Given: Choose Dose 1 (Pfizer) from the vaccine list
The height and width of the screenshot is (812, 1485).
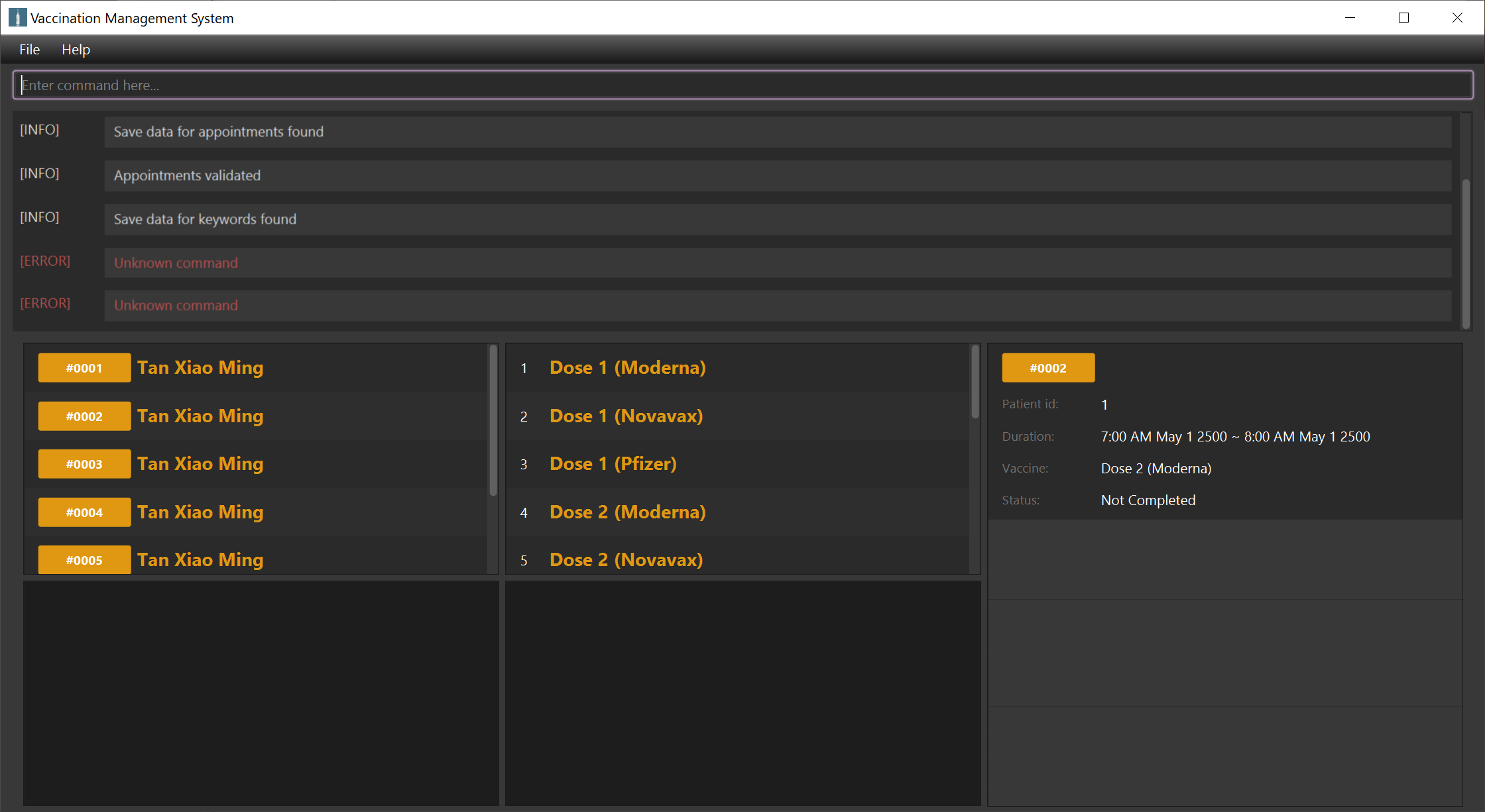Looking at the screenshot, I should (613, 464).
